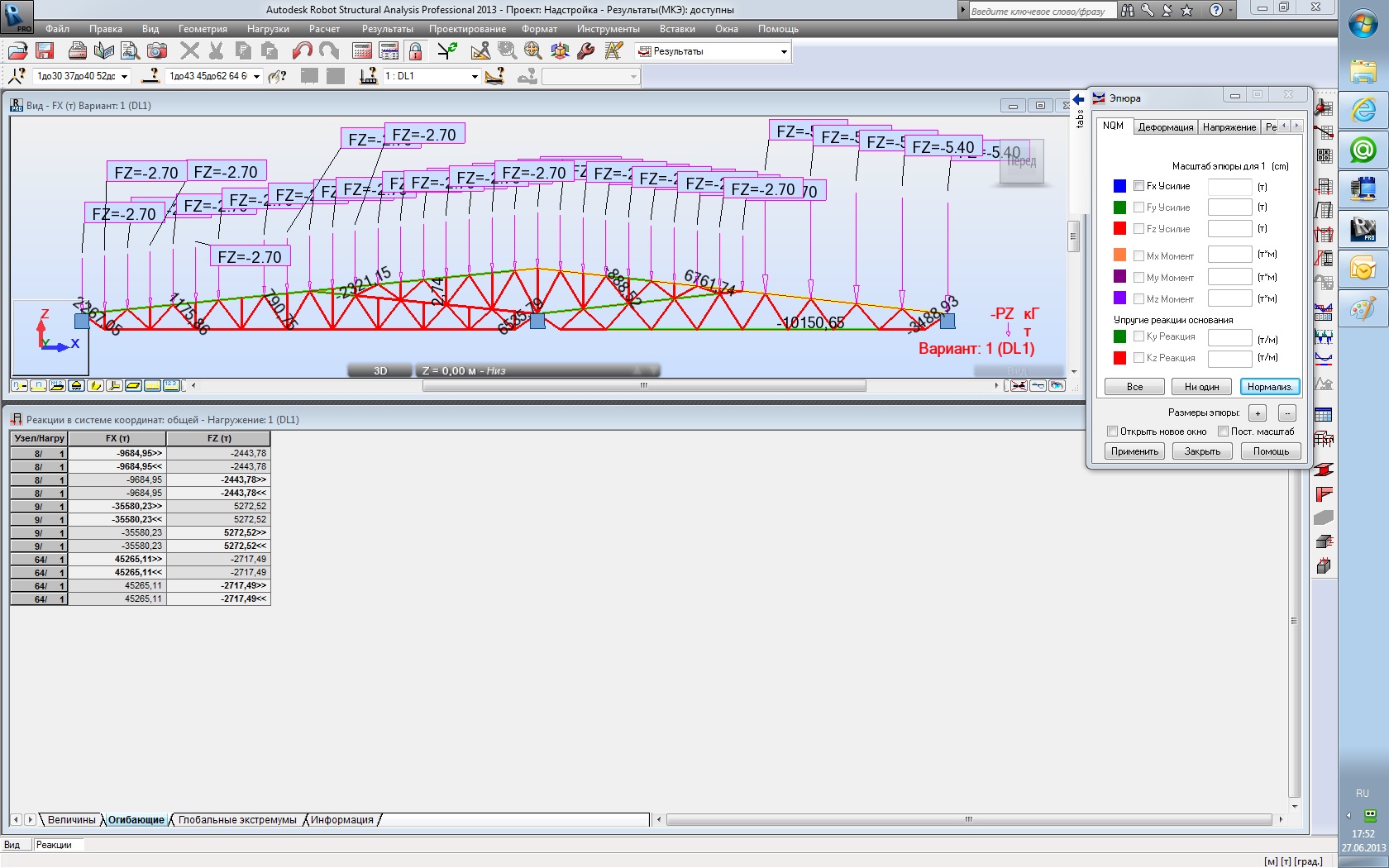Switch to the Деформация tab
The height and width of the screenshot is (868, 1389).
click(x=1165, y=127)
